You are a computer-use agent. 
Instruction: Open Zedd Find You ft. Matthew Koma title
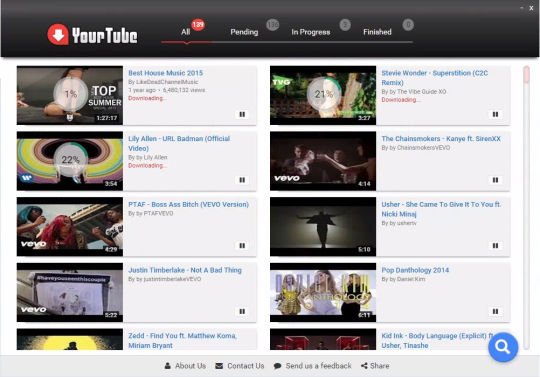point(183,341)
